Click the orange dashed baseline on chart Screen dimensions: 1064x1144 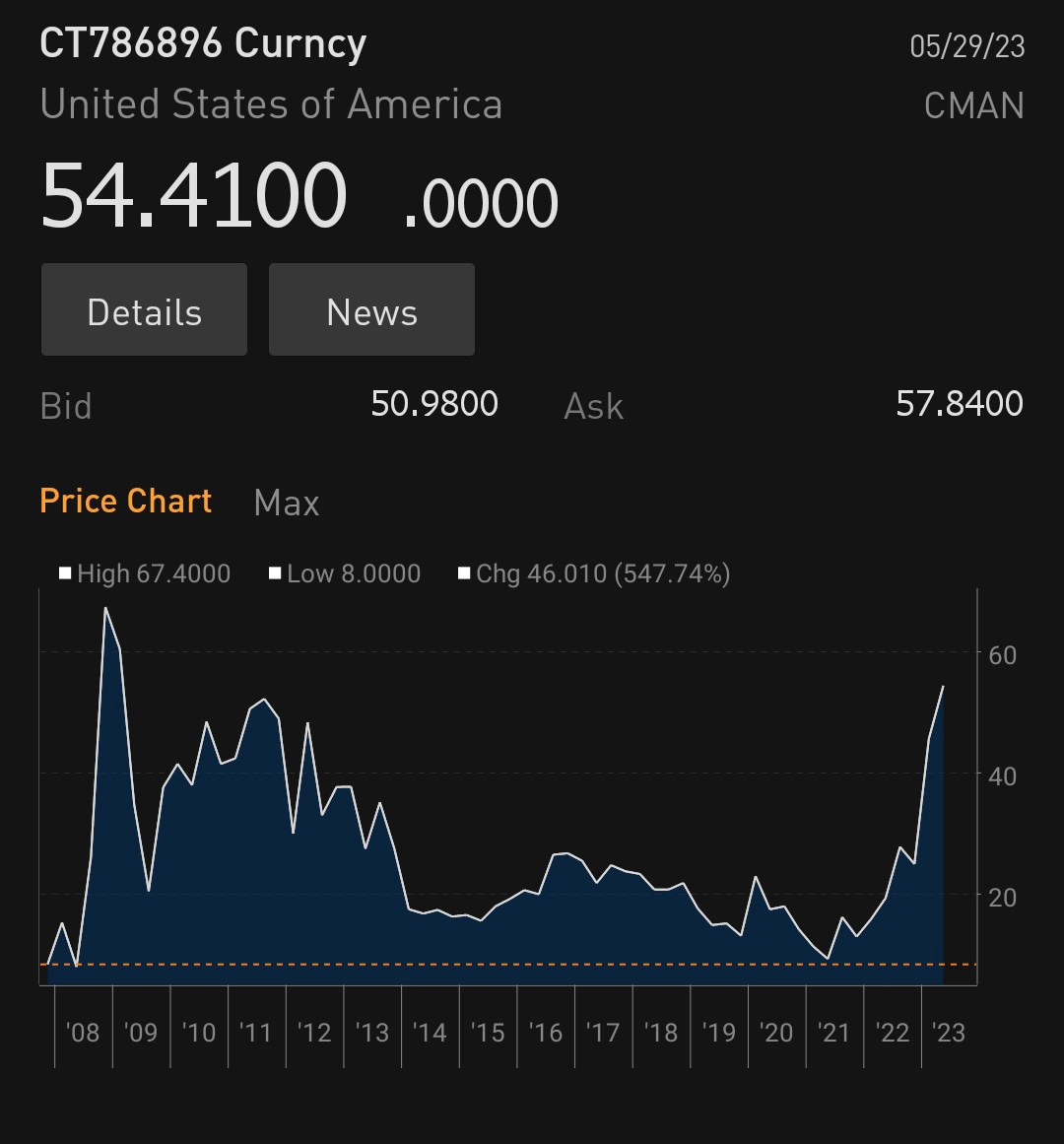pos(508,965)
